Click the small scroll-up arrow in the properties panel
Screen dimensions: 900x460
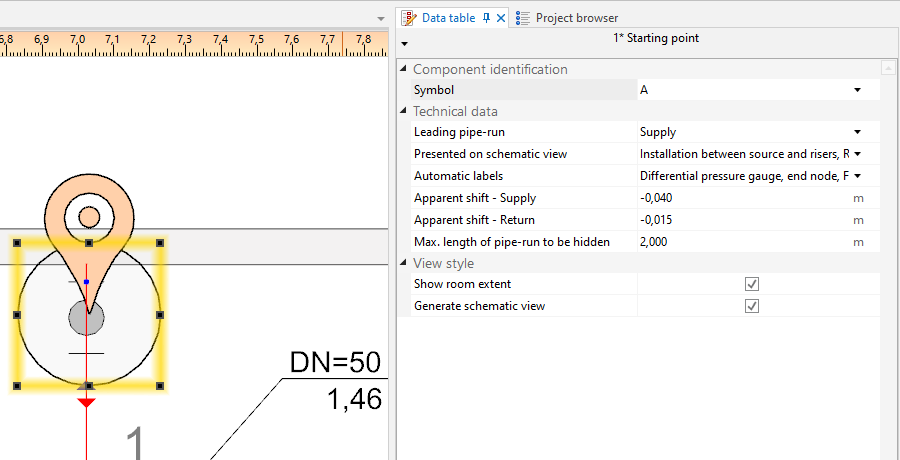click(x=887, y=69)
